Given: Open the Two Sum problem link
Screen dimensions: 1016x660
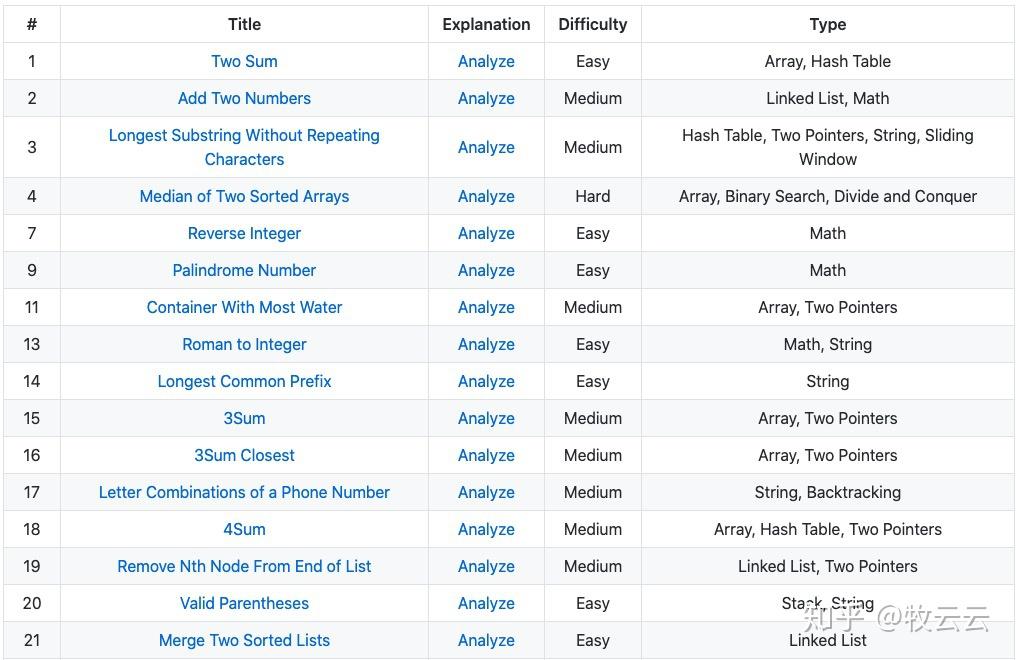Looking at the screenshot, I should pos(244,61).
